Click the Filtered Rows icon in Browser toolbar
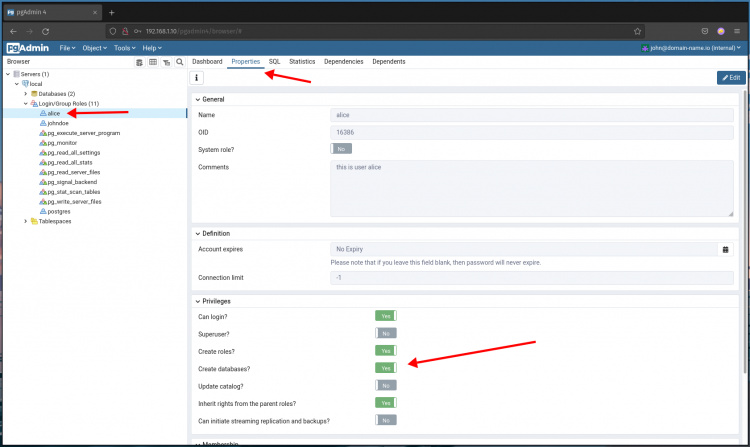Image resolution: width=750 pixels, height=447 pixels. point(166,62)
